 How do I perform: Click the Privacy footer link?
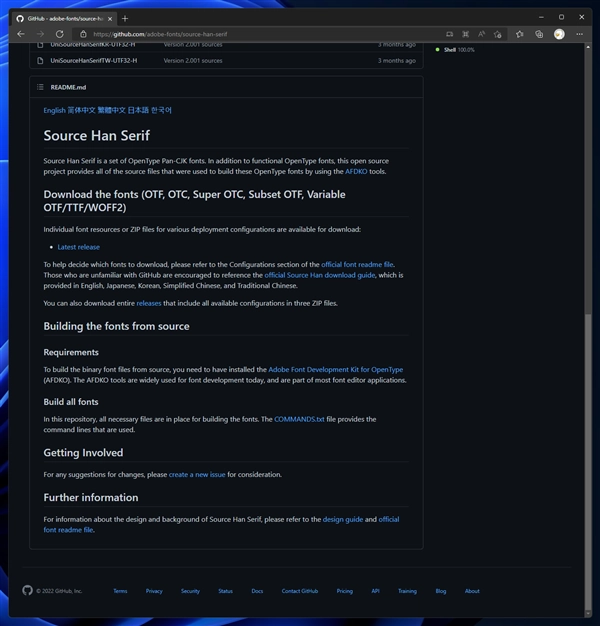154,591
